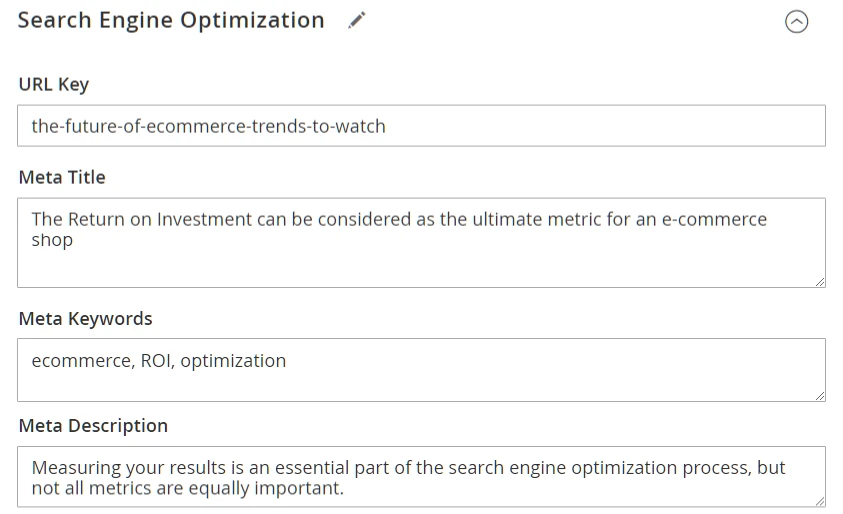The image size is (843, 514).
Task: Click inside the Meta Description text area
Action: click(x=421, y=477)
